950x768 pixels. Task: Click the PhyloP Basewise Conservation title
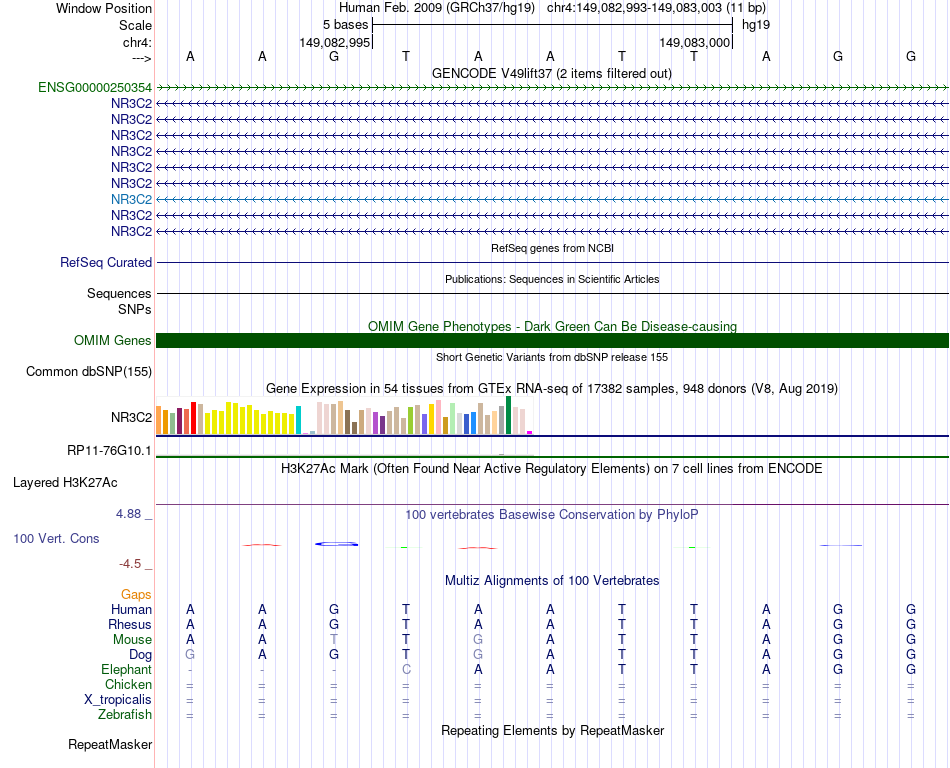click(552, 514)
